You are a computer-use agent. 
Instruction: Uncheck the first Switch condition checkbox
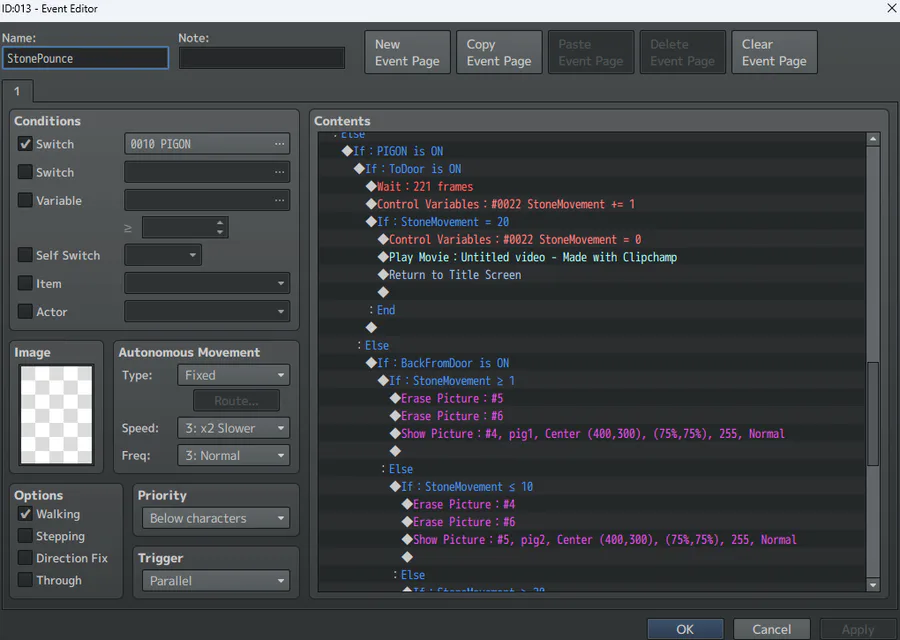point(25,144)
